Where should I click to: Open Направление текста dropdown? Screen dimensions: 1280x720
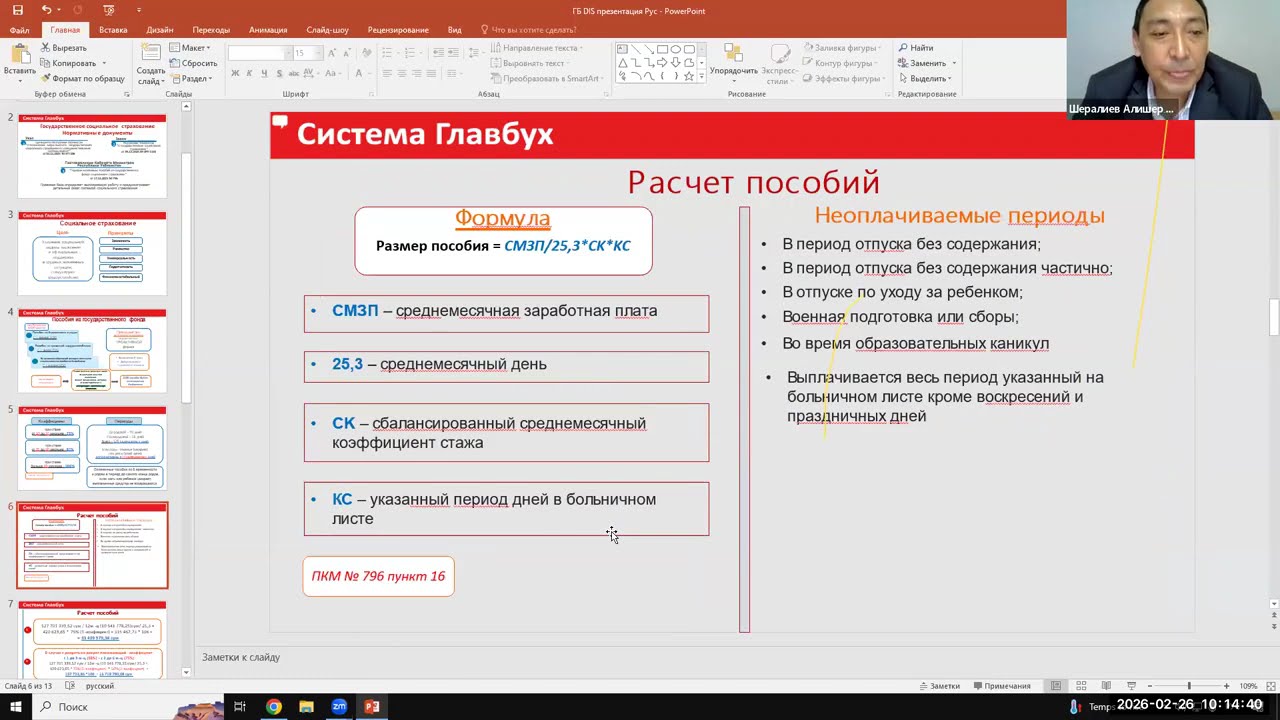538,48
